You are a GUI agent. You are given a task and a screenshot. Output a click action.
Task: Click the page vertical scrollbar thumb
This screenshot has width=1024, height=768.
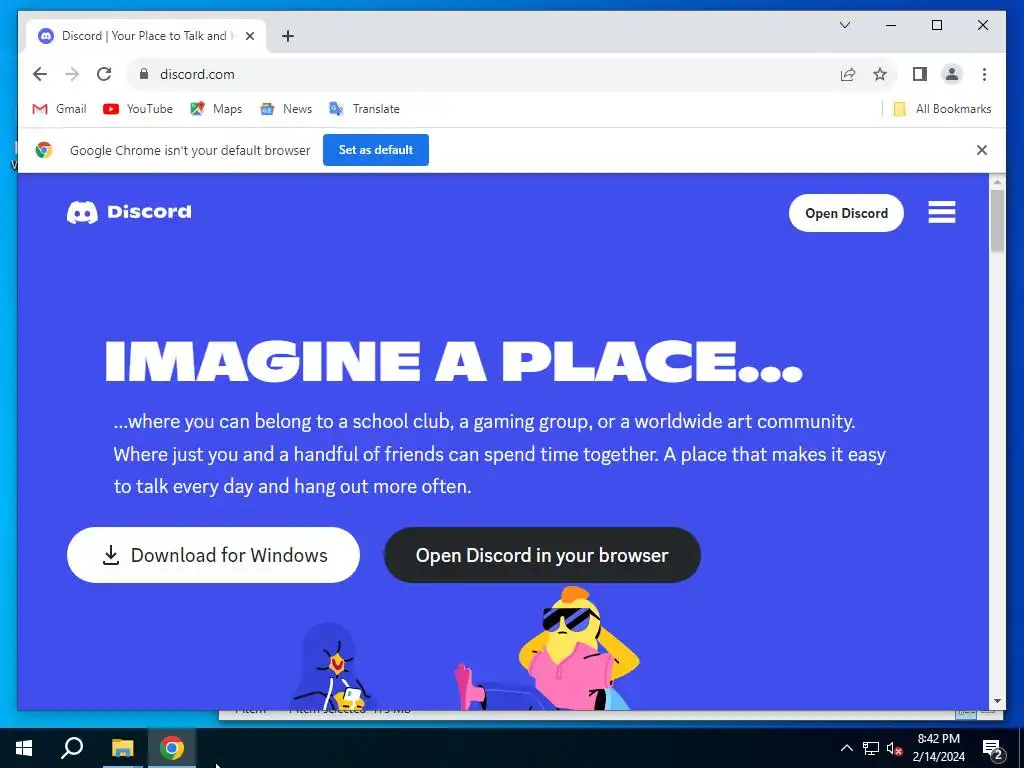(997, 221)
